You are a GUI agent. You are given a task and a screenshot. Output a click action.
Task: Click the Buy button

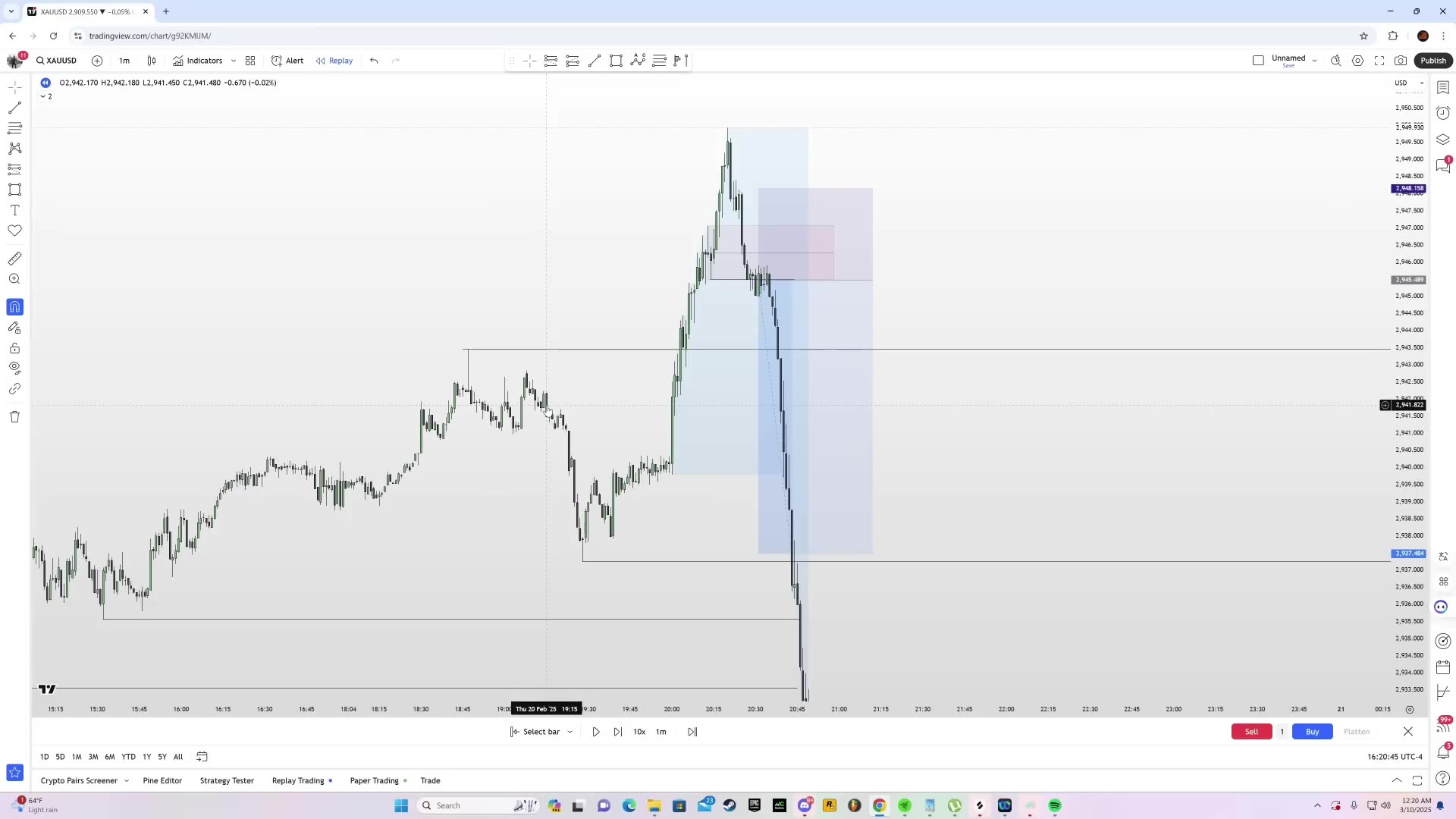coord(1311,731)
